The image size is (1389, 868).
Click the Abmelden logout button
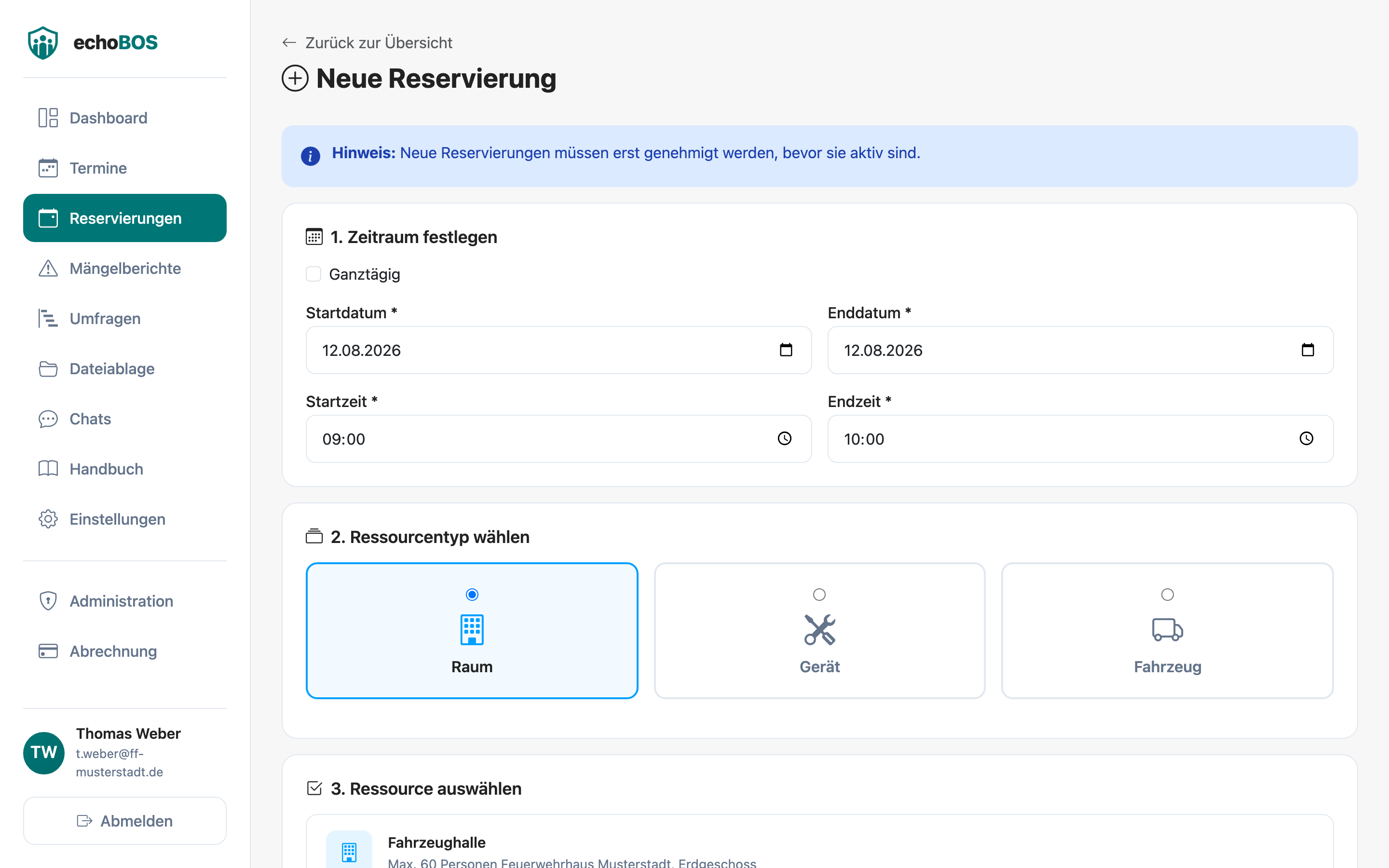[x=124, y=821]
